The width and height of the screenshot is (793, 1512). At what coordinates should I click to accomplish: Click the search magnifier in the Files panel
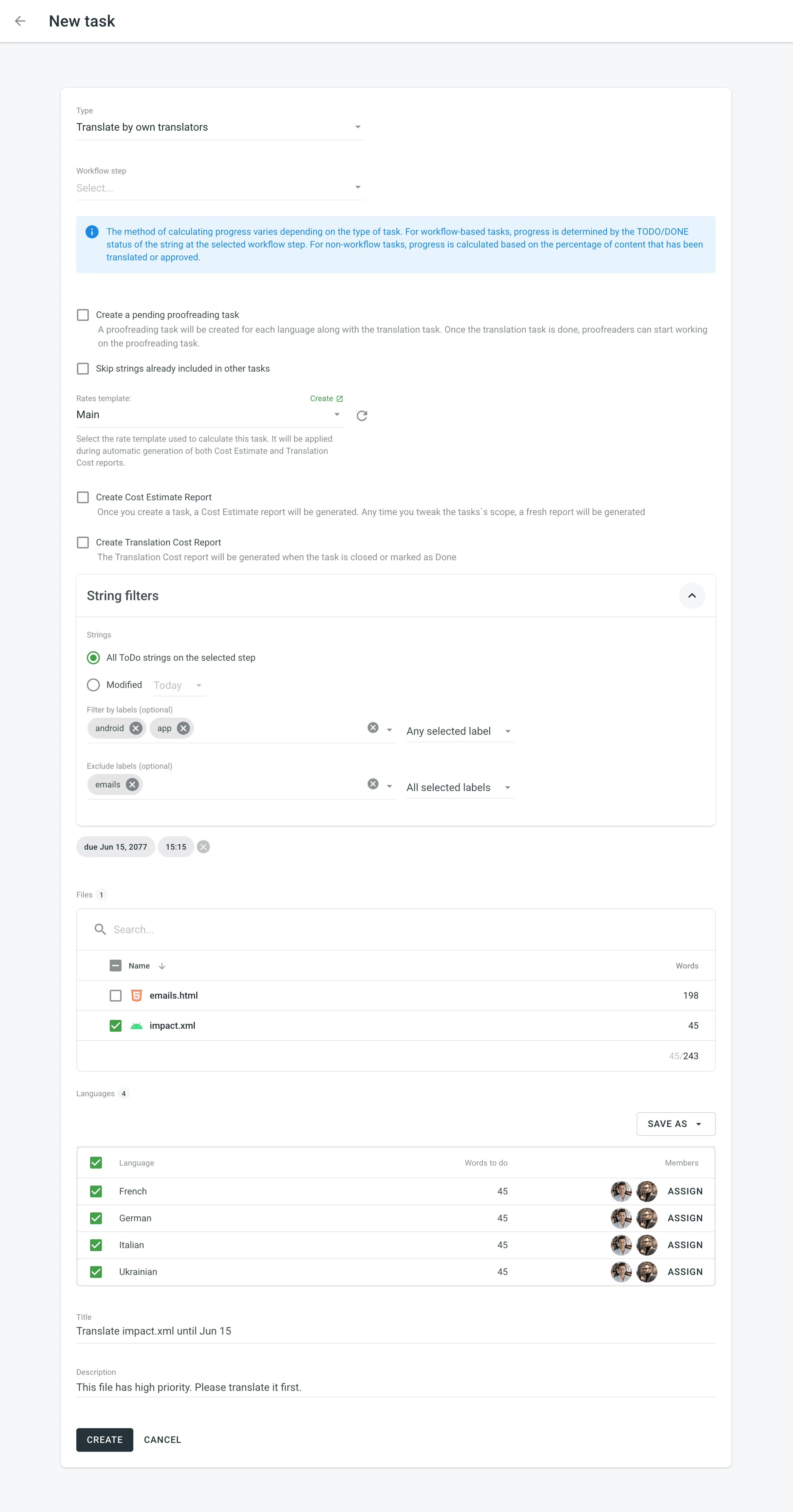tap(100, 929)
